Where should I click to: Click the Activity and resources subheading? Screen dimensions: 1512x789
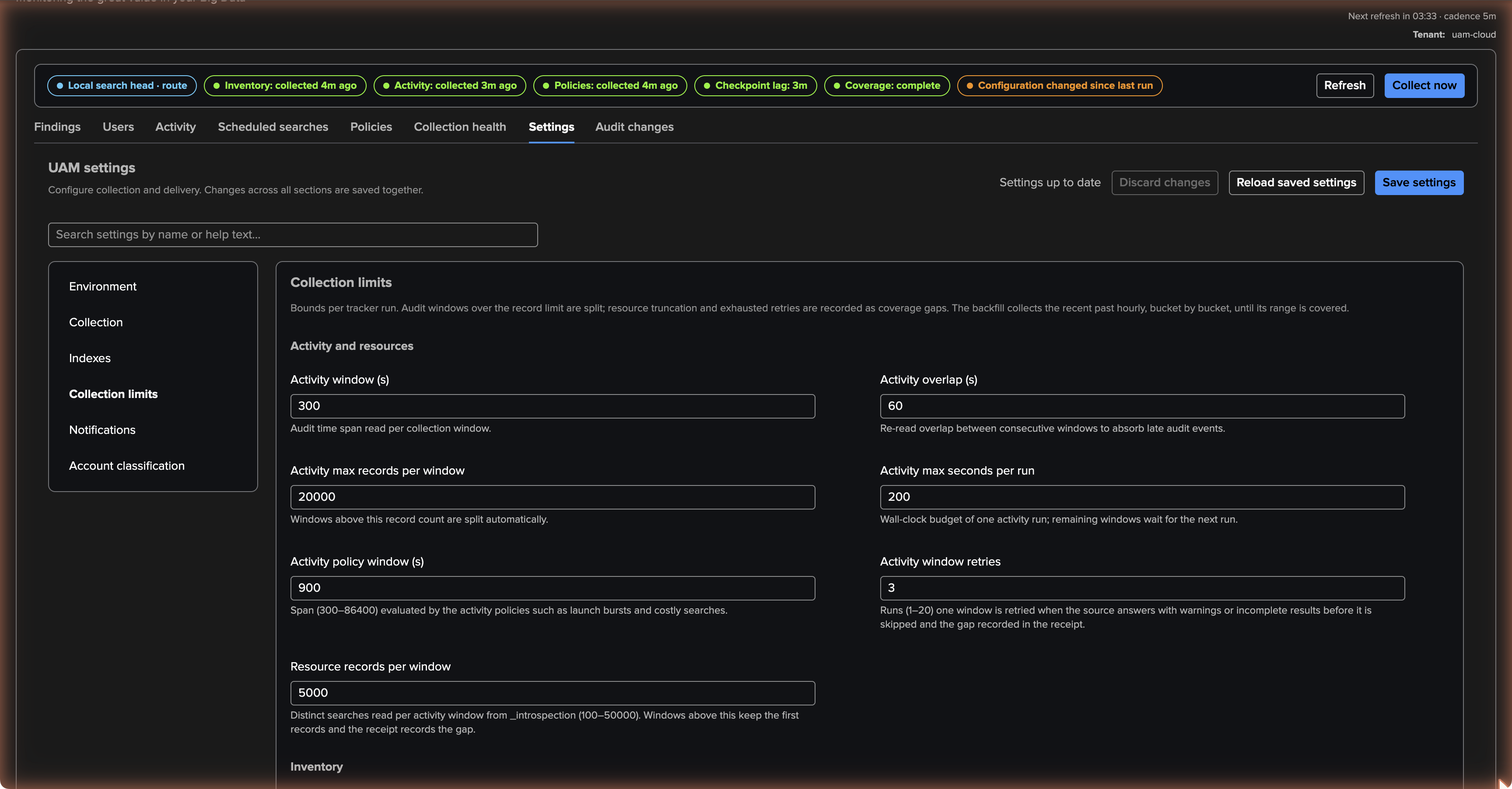[352, 346]
